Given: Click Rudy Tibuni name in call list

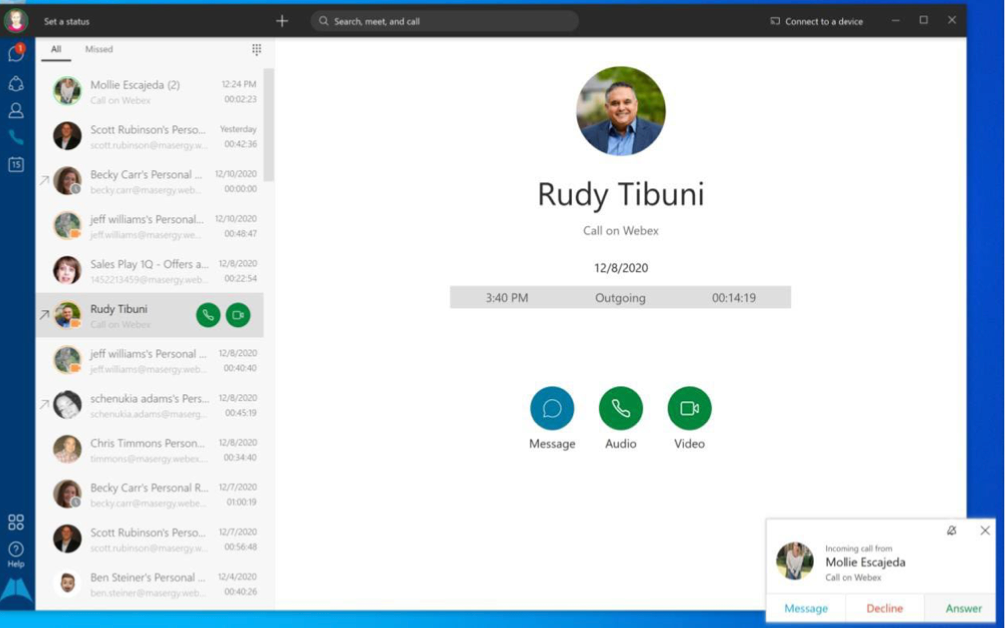Looking at the screenshot, I should point(119,309).
